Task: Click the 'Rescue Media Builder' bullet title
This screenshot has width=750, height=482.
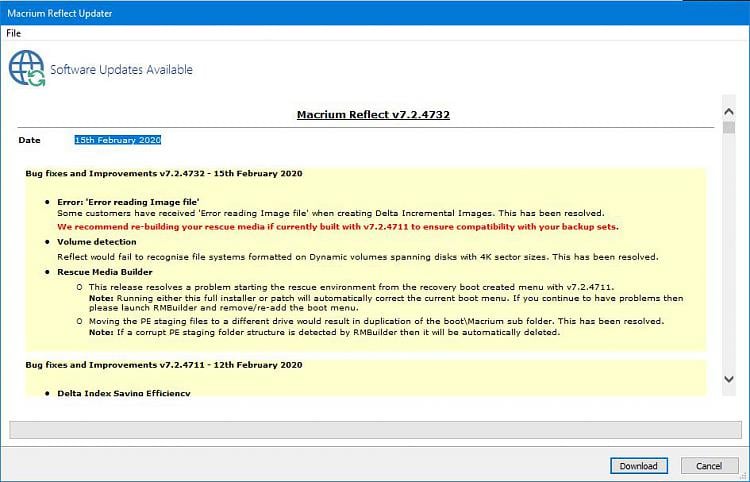Action: 105,272
